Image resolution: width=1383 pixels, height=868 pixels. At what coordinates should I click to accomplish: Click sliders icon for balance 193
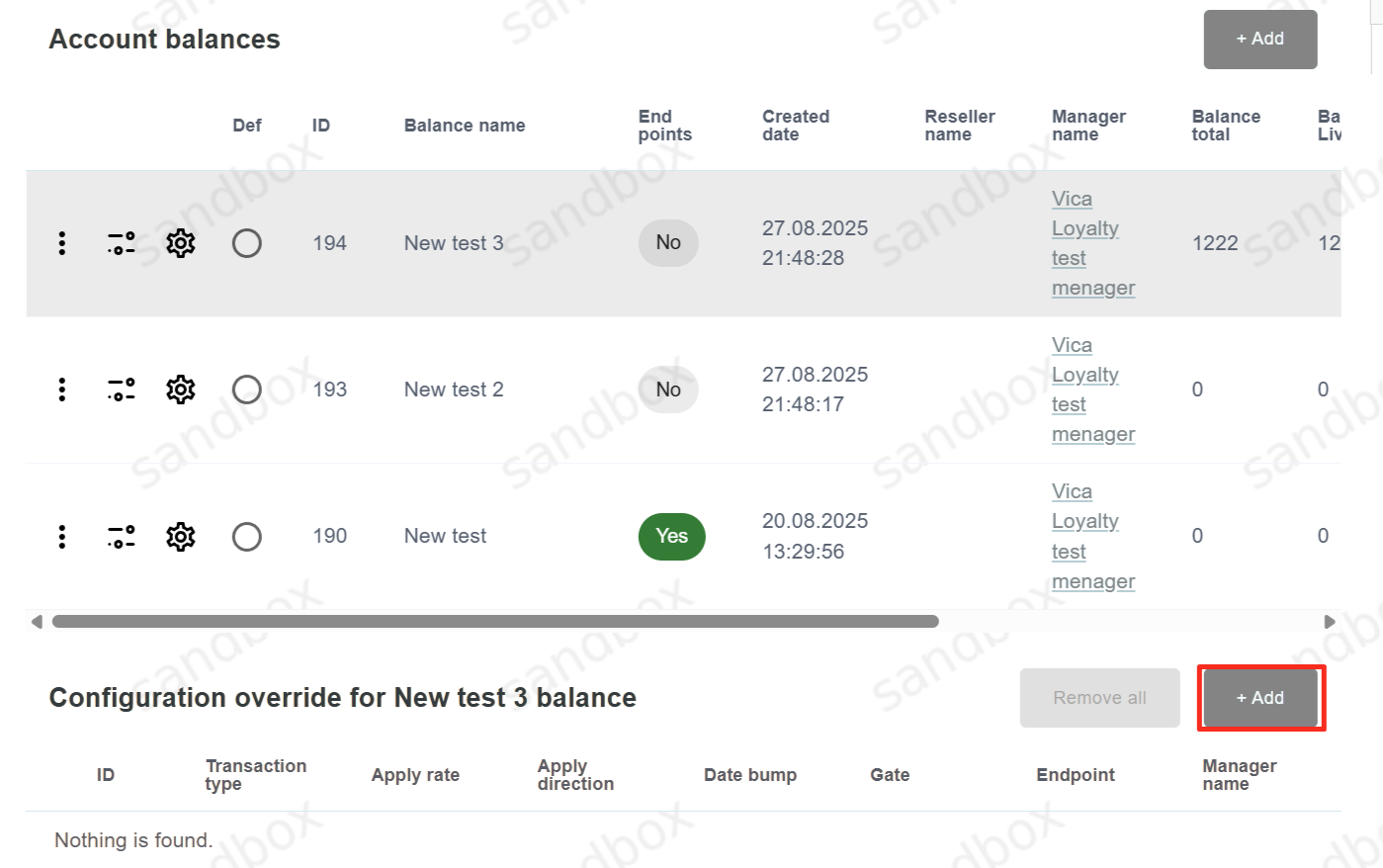122,390
